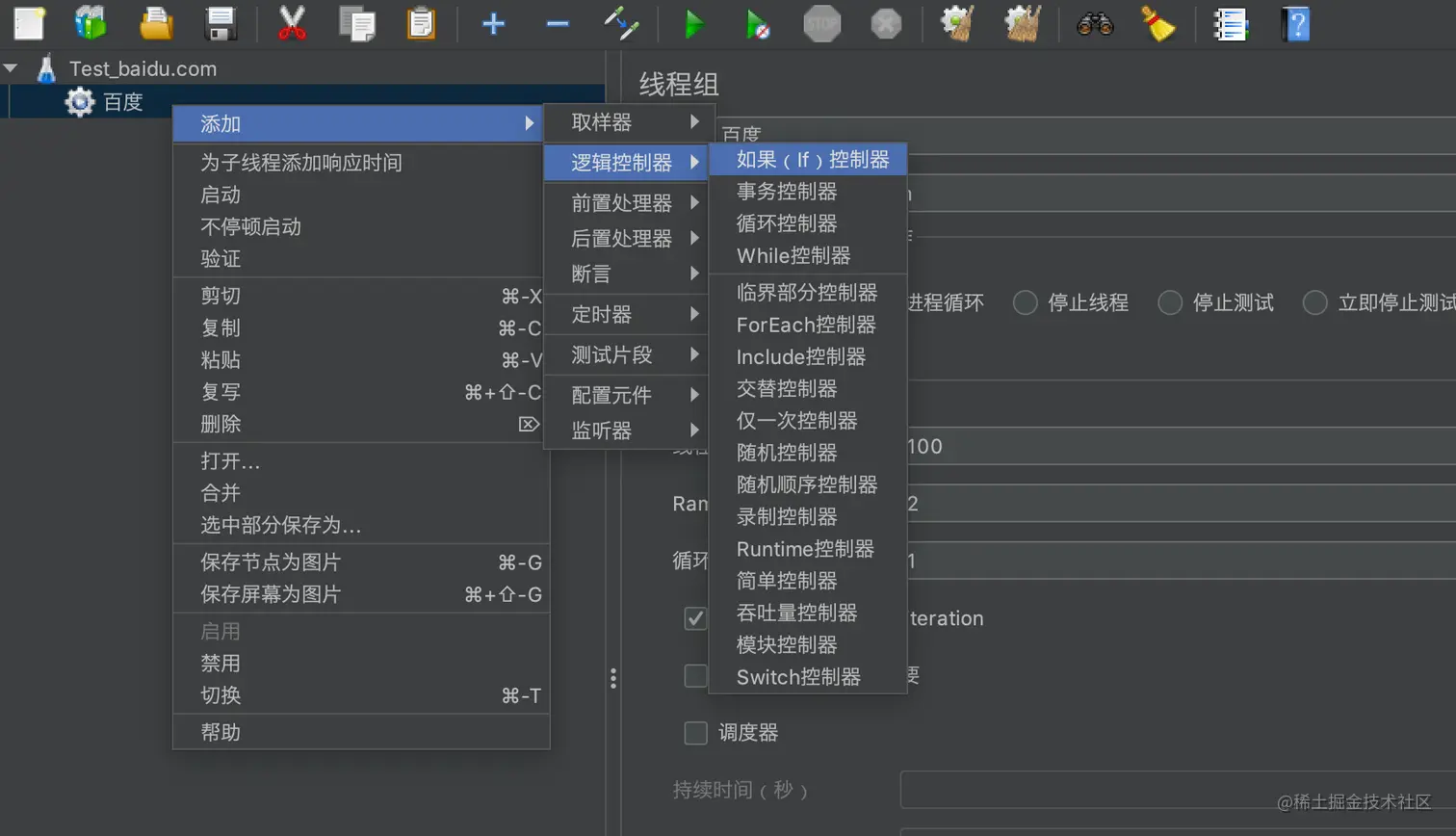The width and height of the screenshot is (1456, 836).
Task: Choose 剪切 from the context menu
Action: 361,296
